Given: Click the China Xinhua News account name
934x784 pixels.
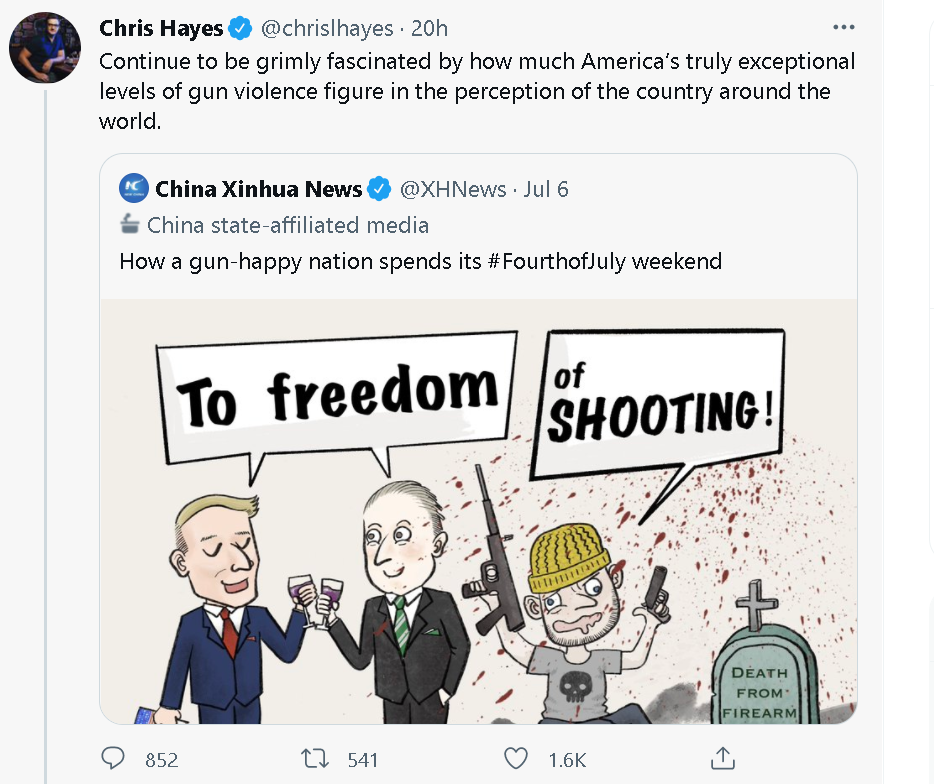Looking at the screenshot, I should tap(258, 188).
